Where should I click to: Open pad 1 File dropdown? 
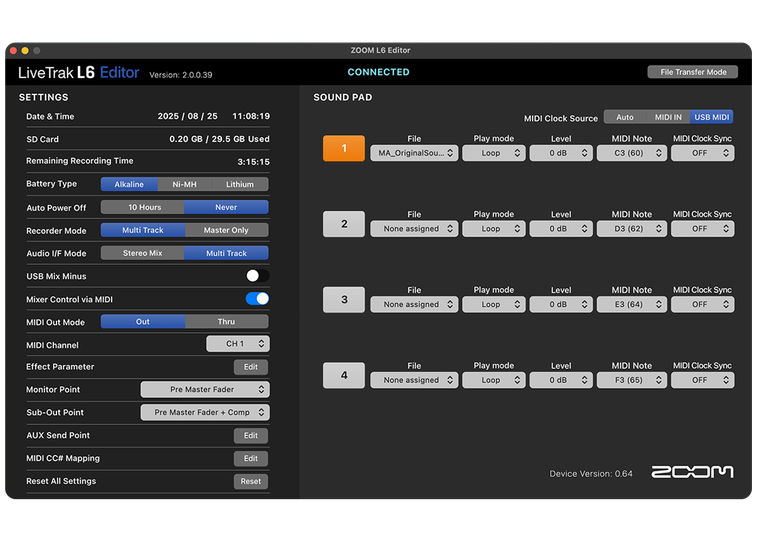(x=414, y=153)
